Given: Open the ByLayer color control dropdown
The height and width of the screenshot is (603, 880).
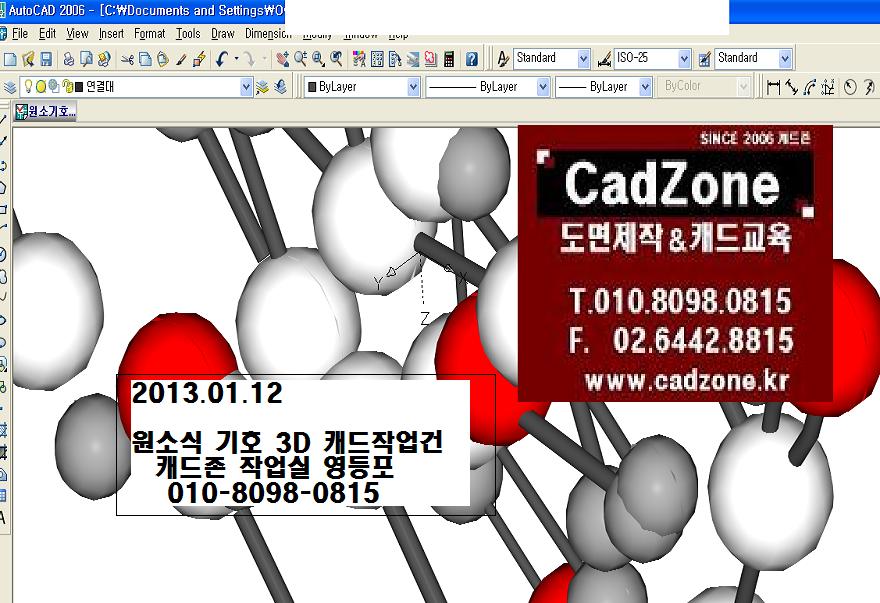Looking at the screenshot, I should 413,87.
